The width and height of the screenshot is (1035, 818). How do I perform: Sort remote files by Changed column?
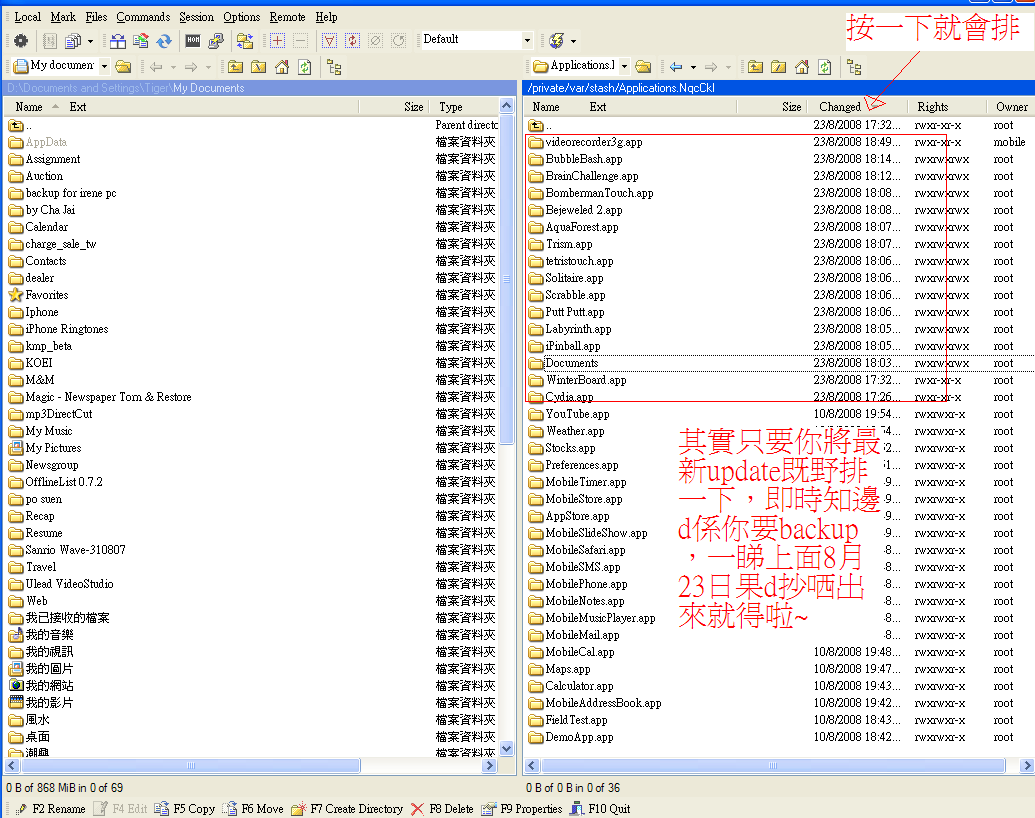(840, 106)
